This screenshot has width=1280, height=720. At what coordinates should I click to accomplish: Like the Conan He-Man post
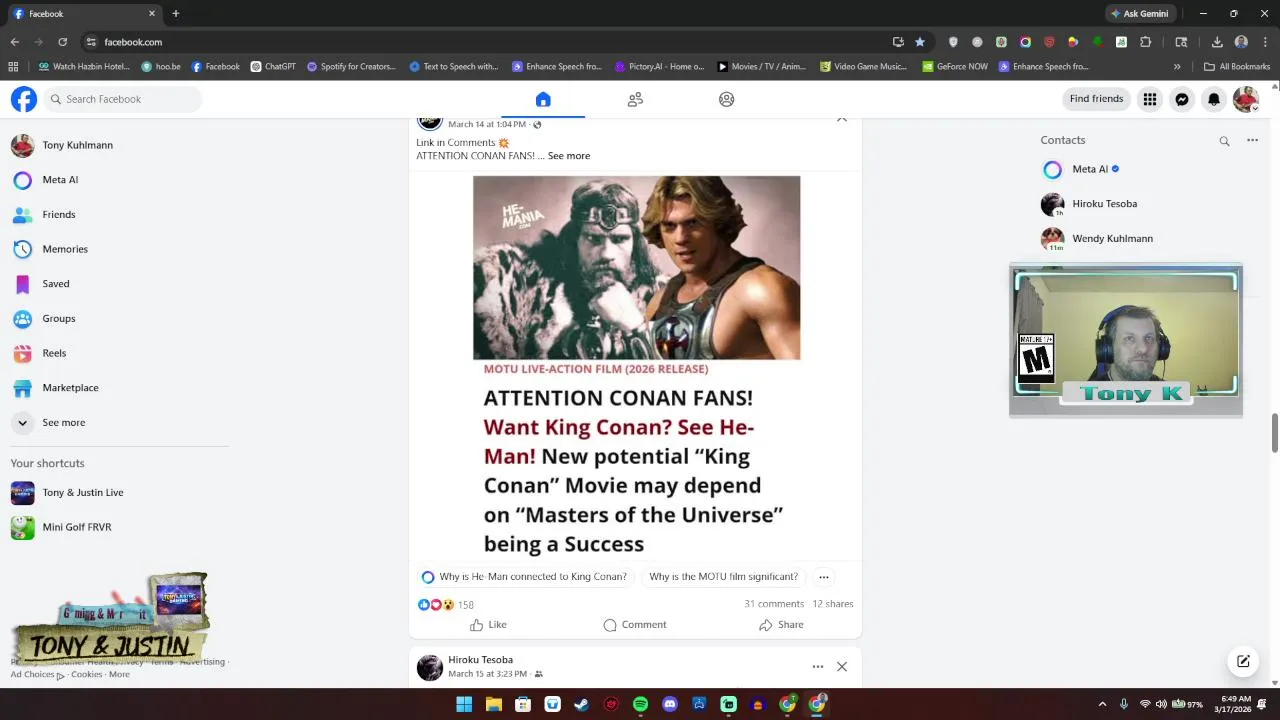488,625
